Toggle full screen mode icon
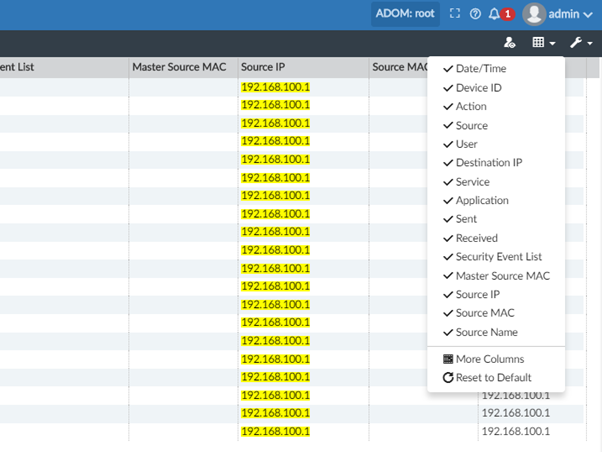 click(x=455, y=14)
